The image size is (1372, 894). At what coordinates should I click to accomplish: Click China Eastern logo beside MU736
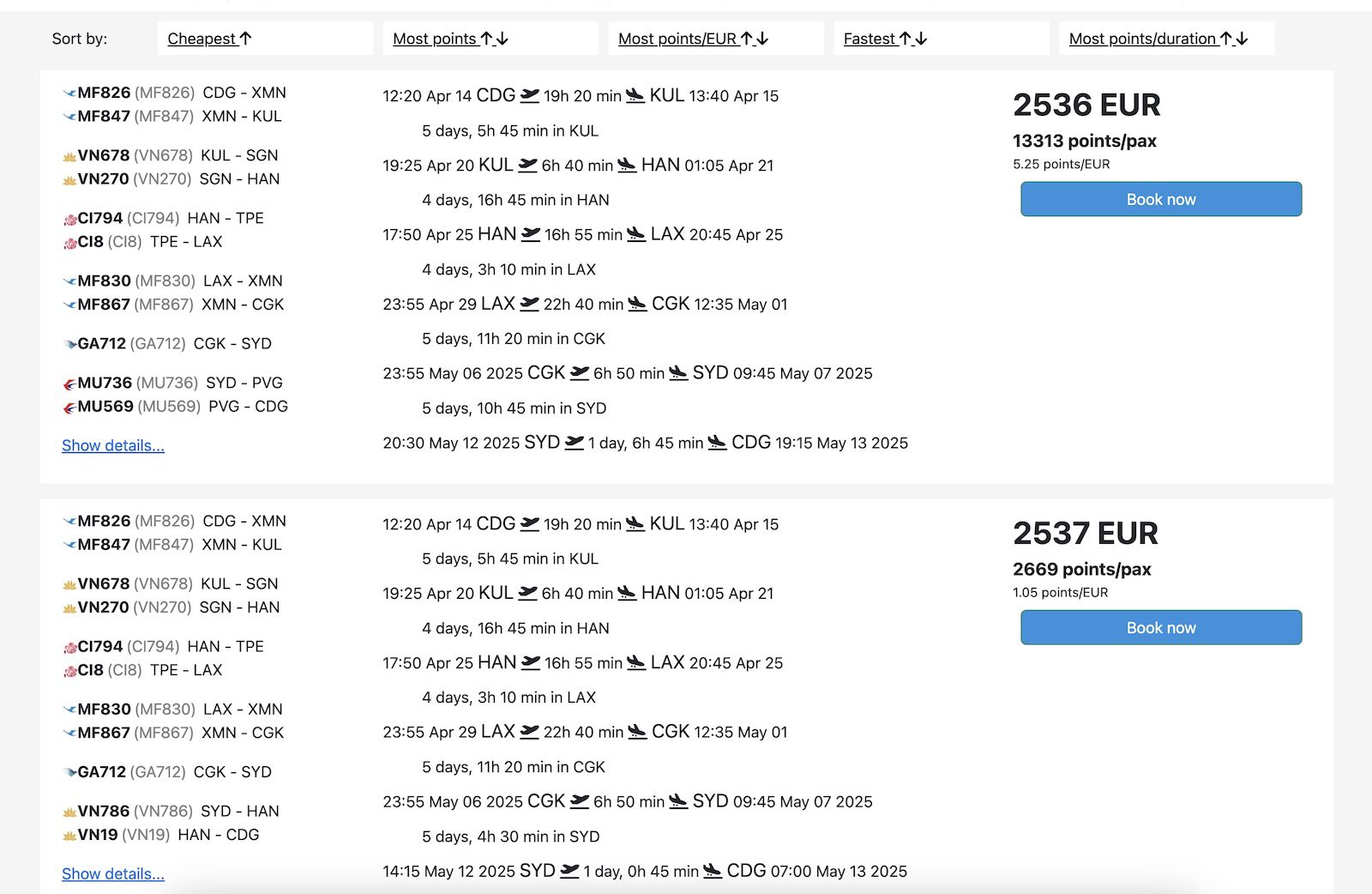(x=70, y=384)
